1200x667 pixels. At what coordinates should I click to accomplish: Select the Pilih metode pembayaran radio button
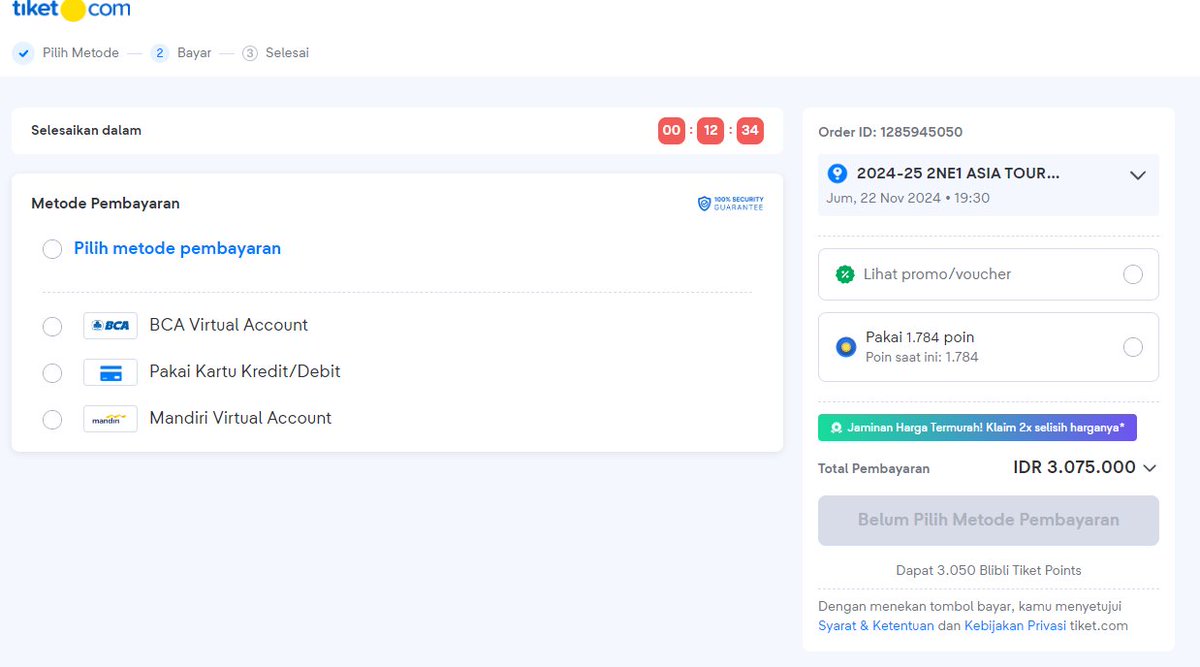[52, 249]
